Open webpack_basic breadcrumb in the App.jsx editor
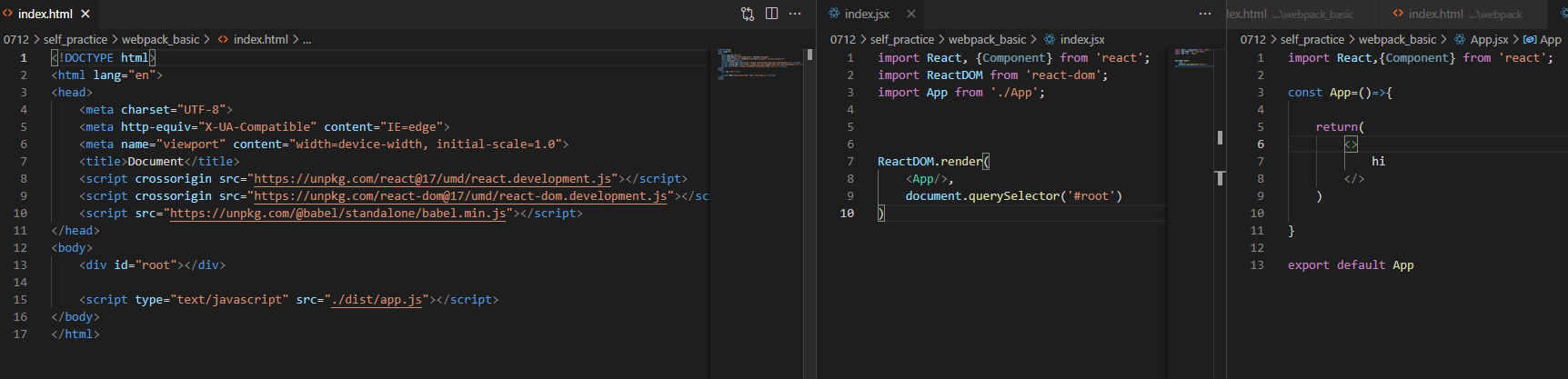Viewport: 1568px width, 379px height. tap(1398, 40)
